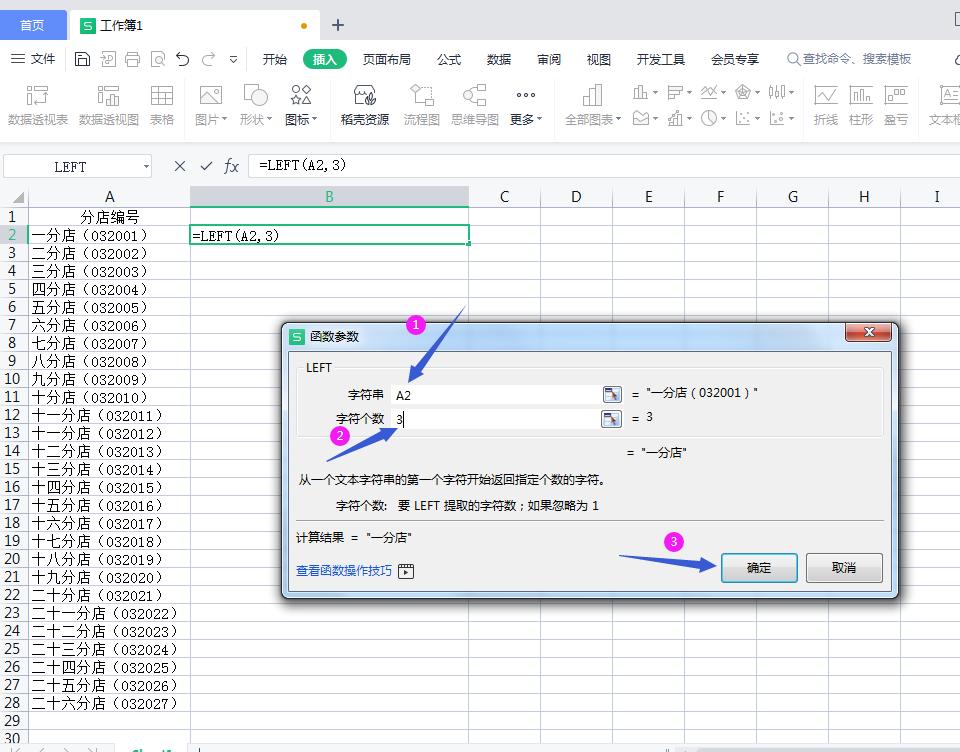
Task: Insert 柱形 sparkline
Action: [x=861, y=105]
